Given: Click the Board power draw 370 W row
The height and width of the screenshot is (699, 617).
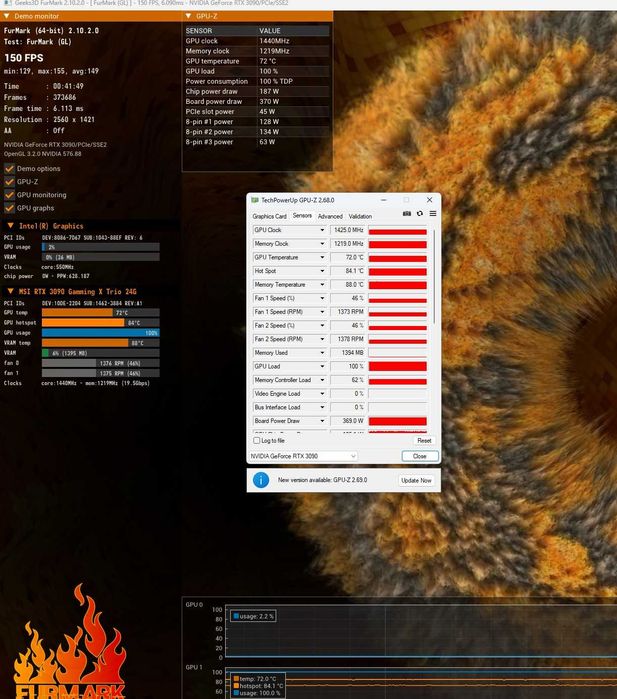Looking at the screenshot, I should point(257,102).
